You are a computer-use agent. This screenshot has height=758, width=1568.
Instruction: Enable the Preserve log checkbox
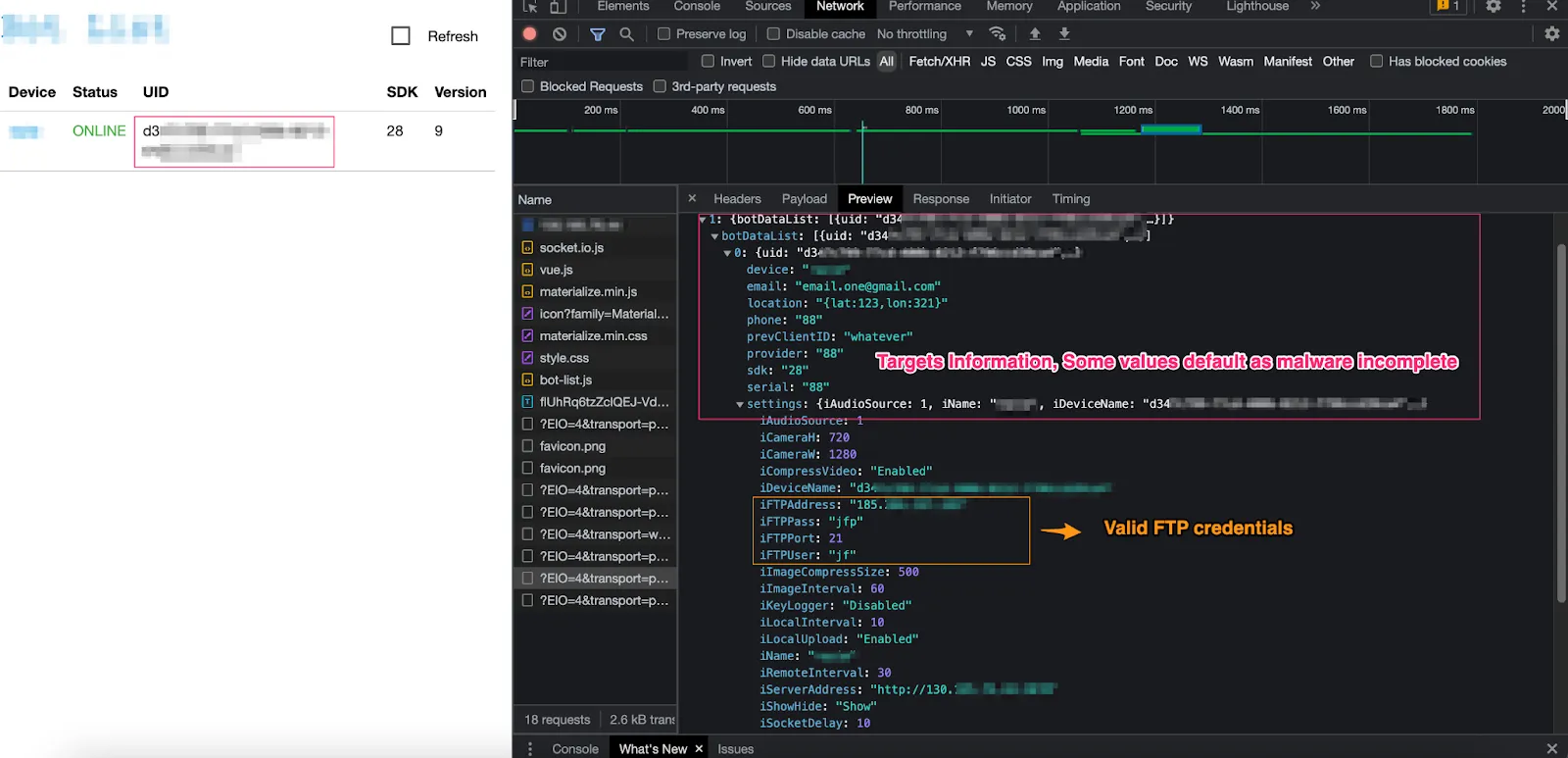click(664, 33)
